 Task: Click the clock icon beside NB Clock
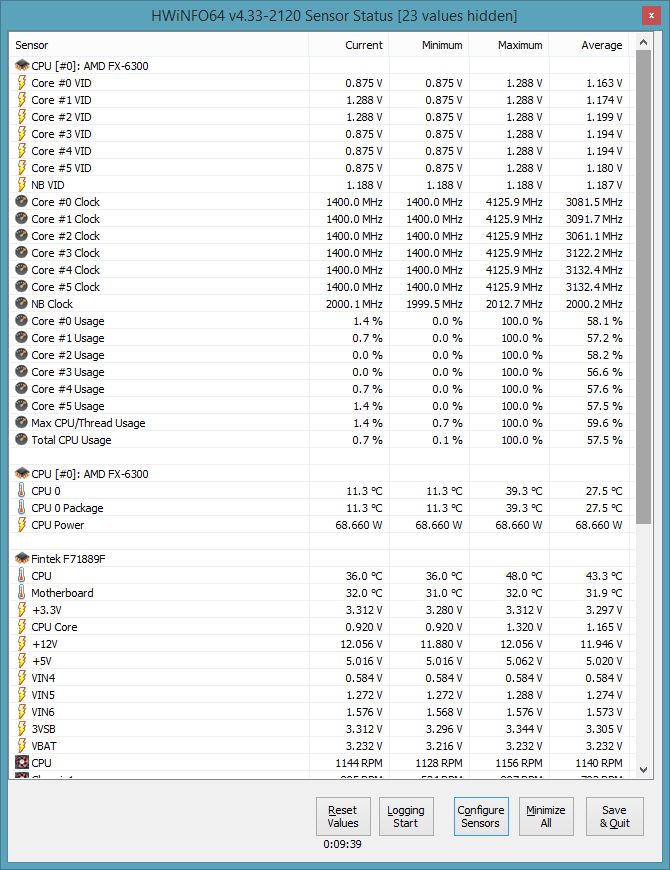pyautogui.click(x=22, y=304)
